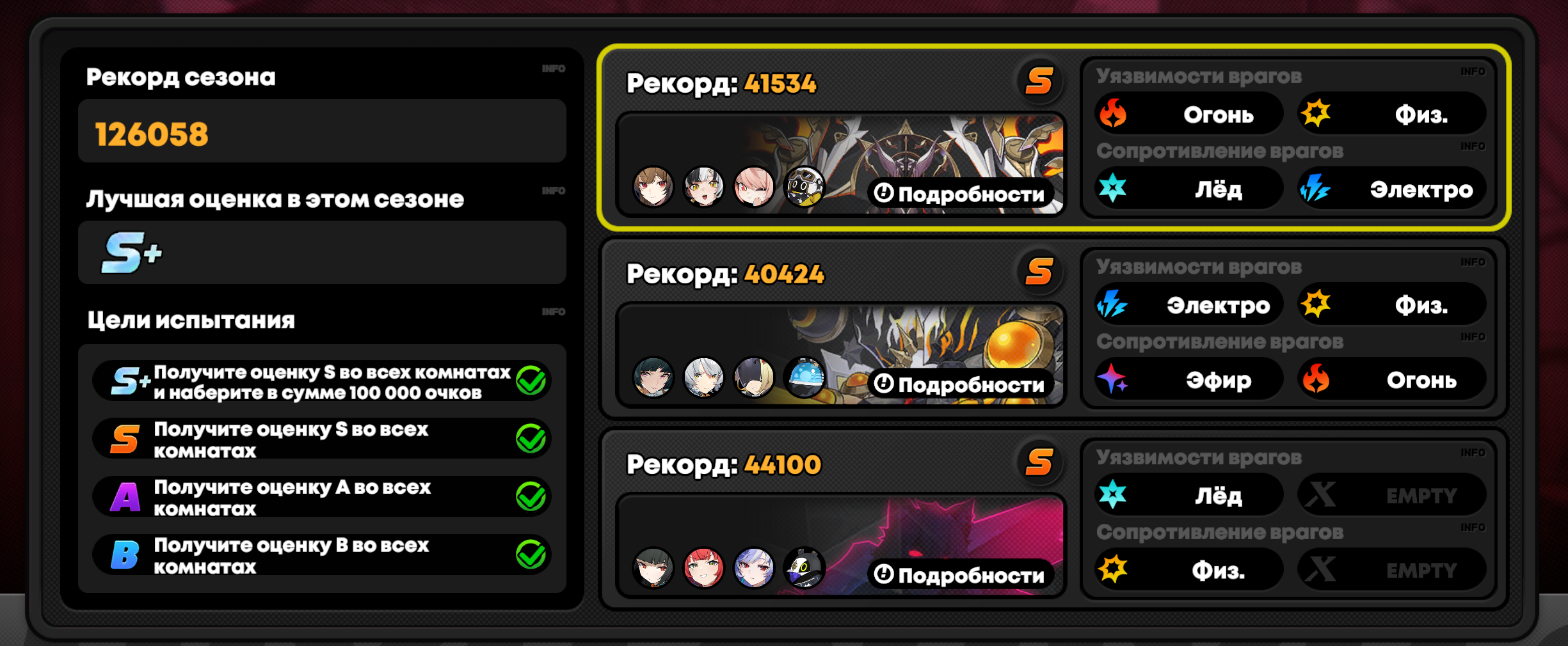This screenshot has width=1568, height=646.
Task: Click the checkmark for the B rank goal
Action: pos(531,555)
